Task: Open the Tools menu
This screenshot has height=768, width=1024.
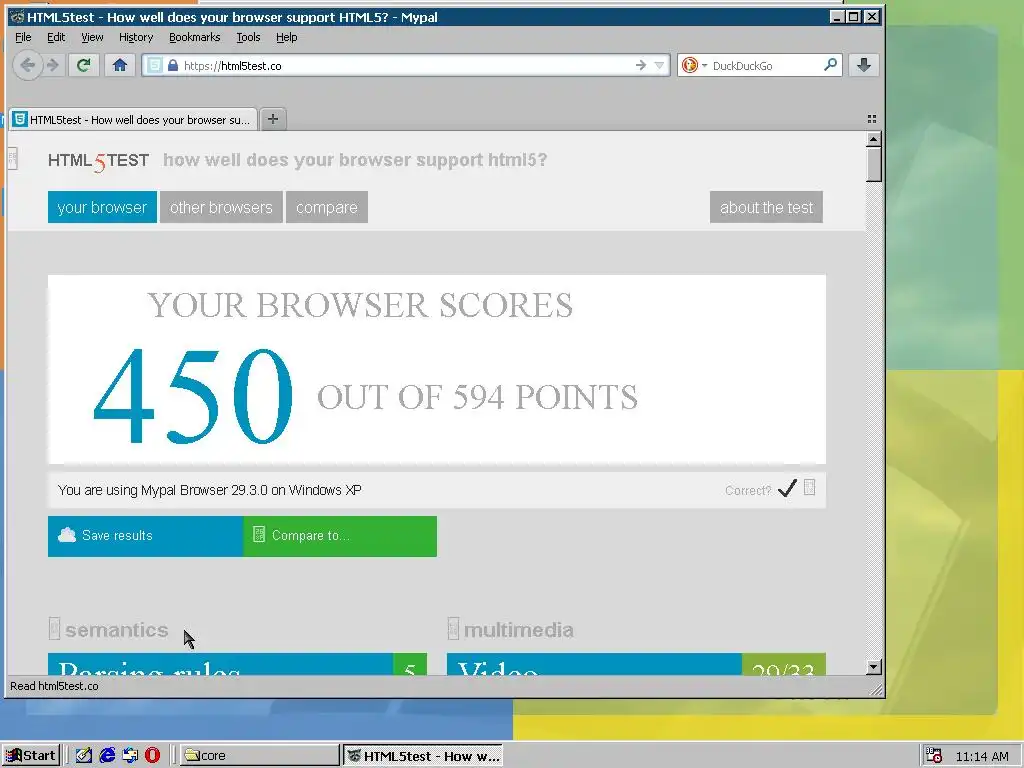Action: click(248, 37)
